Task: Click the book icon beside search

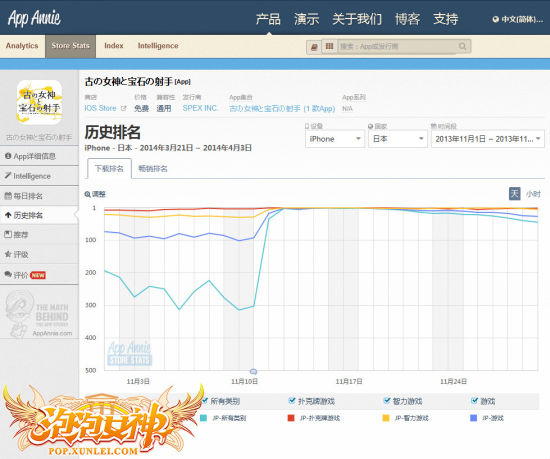Action: coord(314,47)
